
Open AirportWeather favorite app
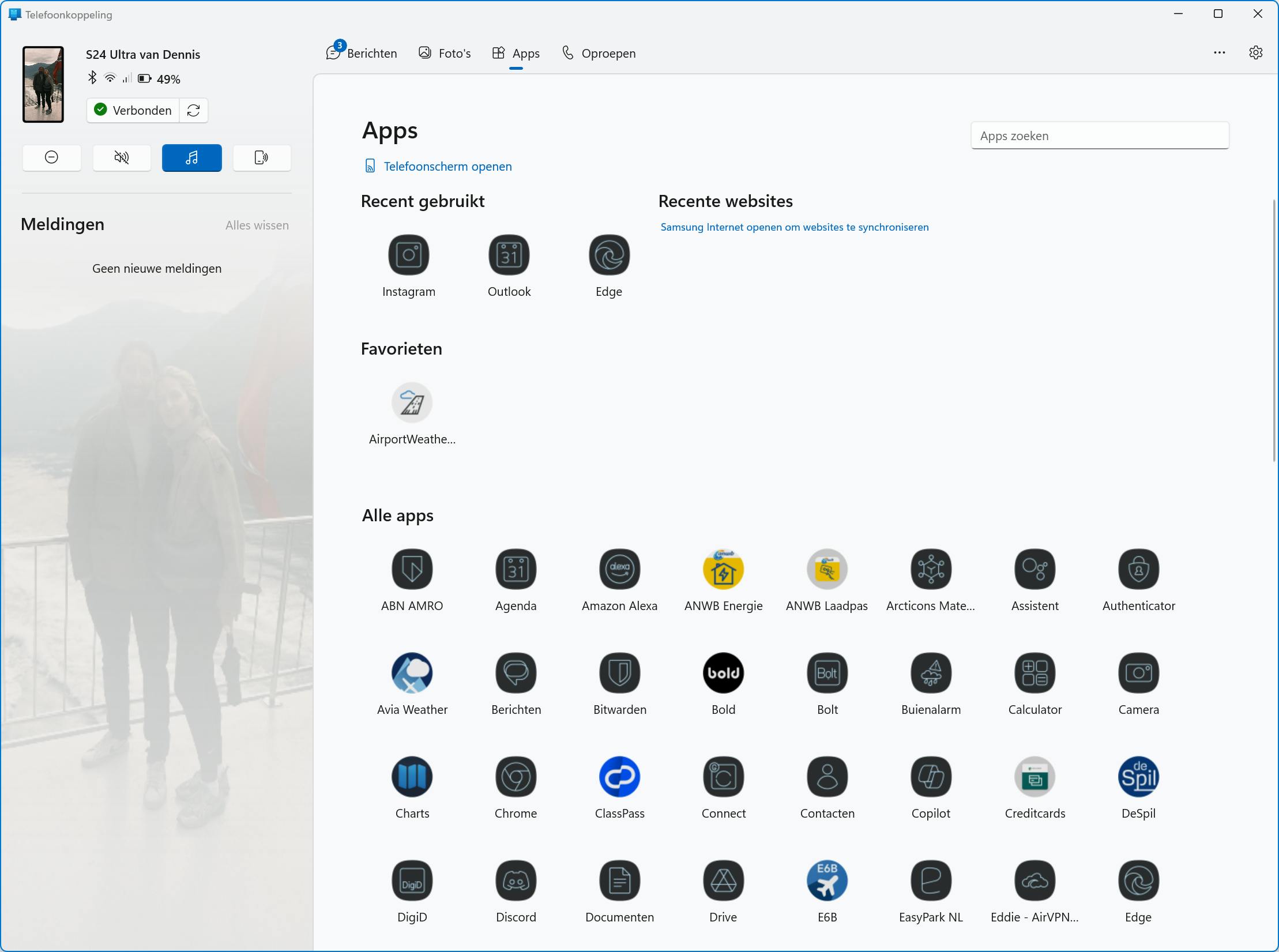point(412,402)
